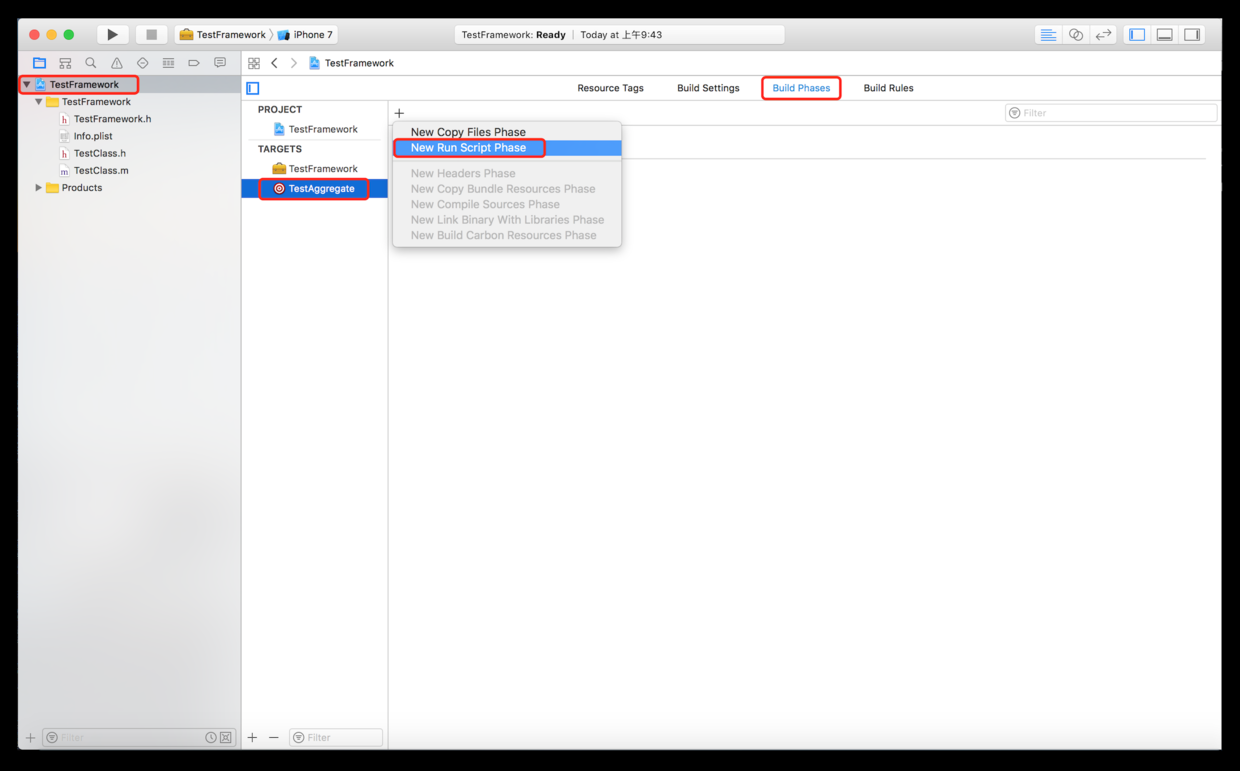The height and width of the screenshot is (771, 1240).
Task: Click the add build phase plus button
Action: (x=399, y=113)
